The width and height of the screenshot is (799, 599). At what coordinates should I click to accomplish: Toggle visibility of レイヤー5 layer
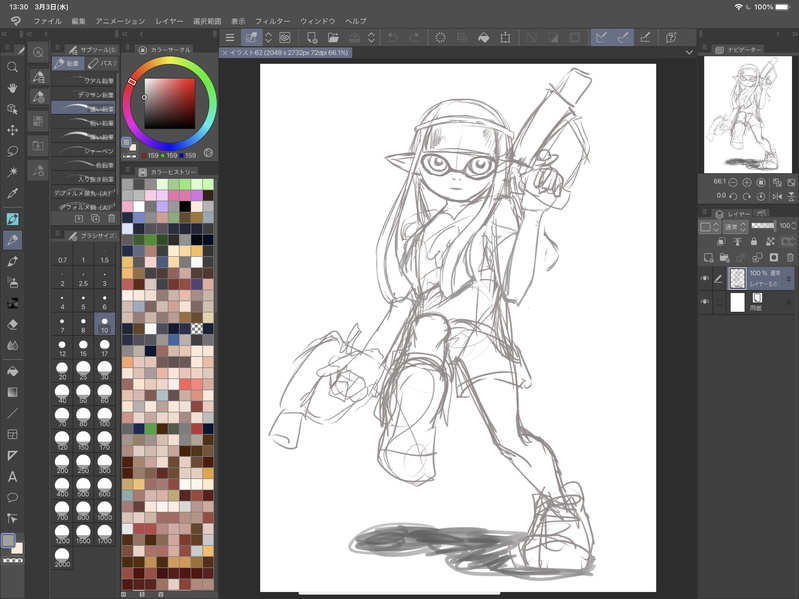click(705, 279)
